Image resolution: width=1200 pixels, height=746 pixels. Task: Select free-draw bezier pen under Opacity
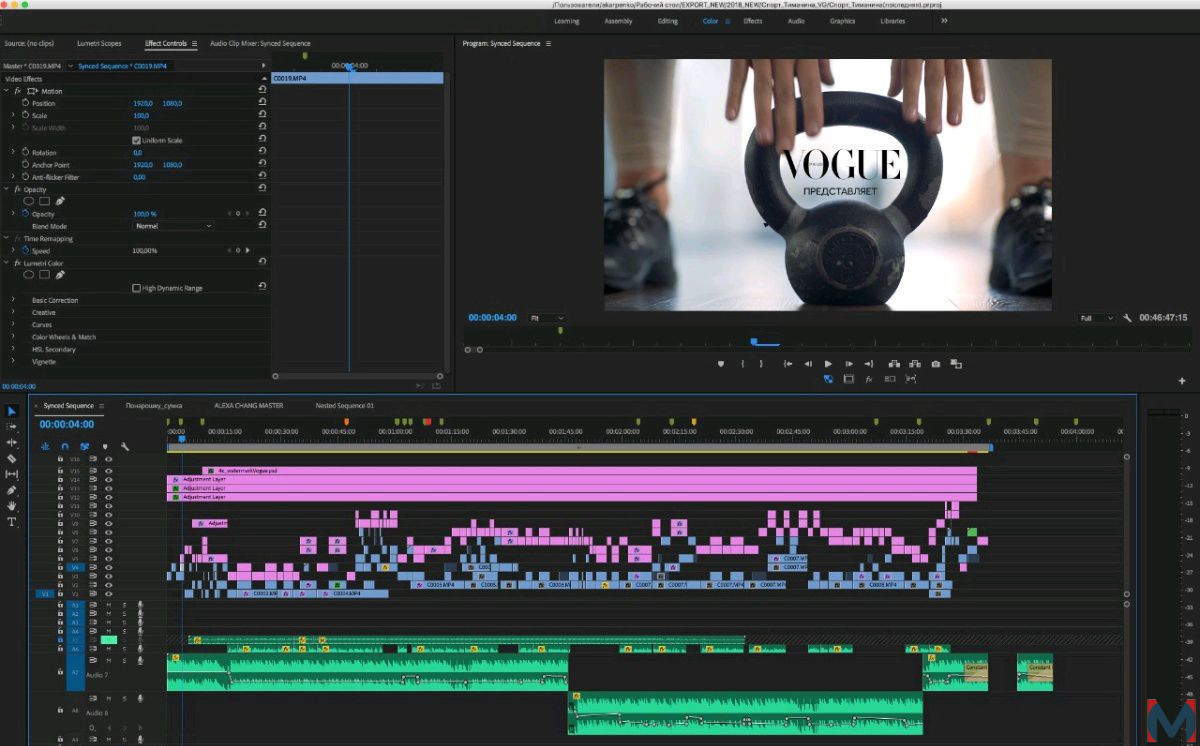point(60,200)
